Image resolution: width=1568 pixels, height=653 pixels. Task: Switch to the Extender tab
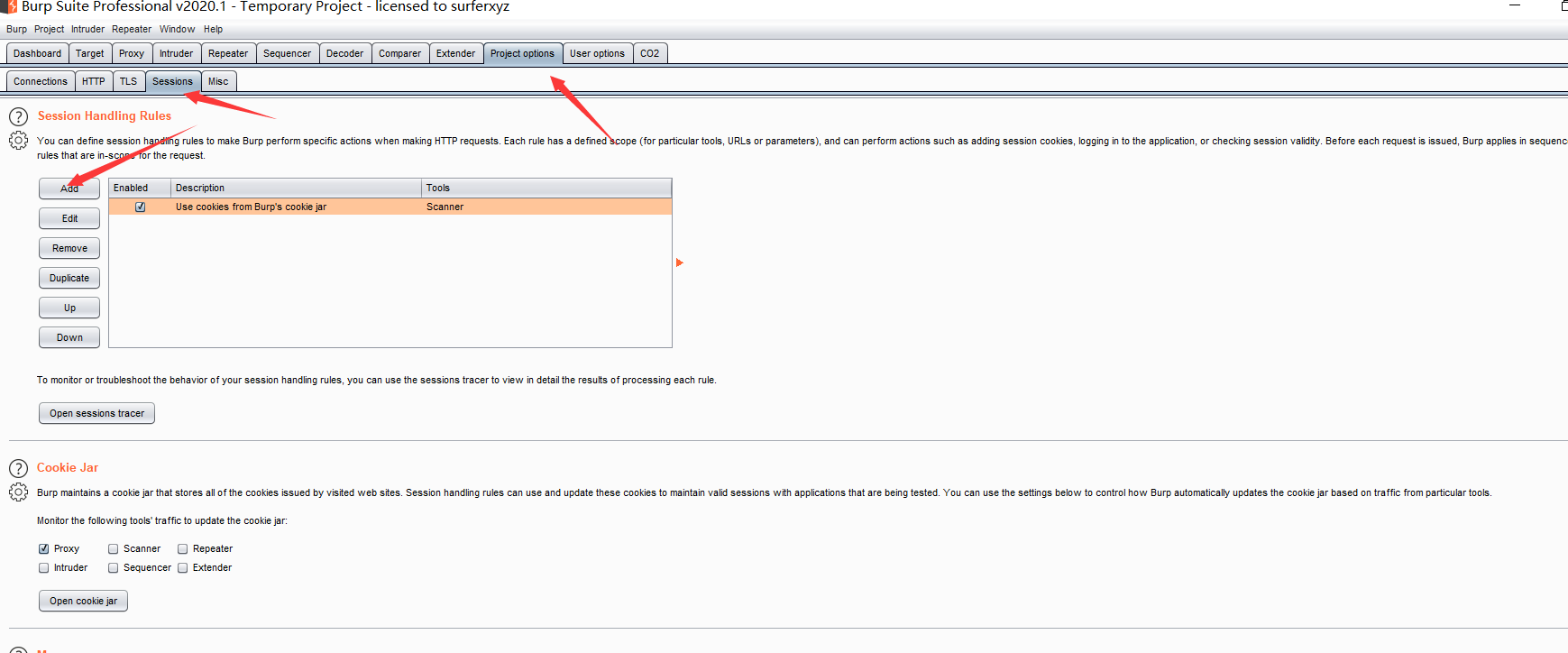point(456,53)
